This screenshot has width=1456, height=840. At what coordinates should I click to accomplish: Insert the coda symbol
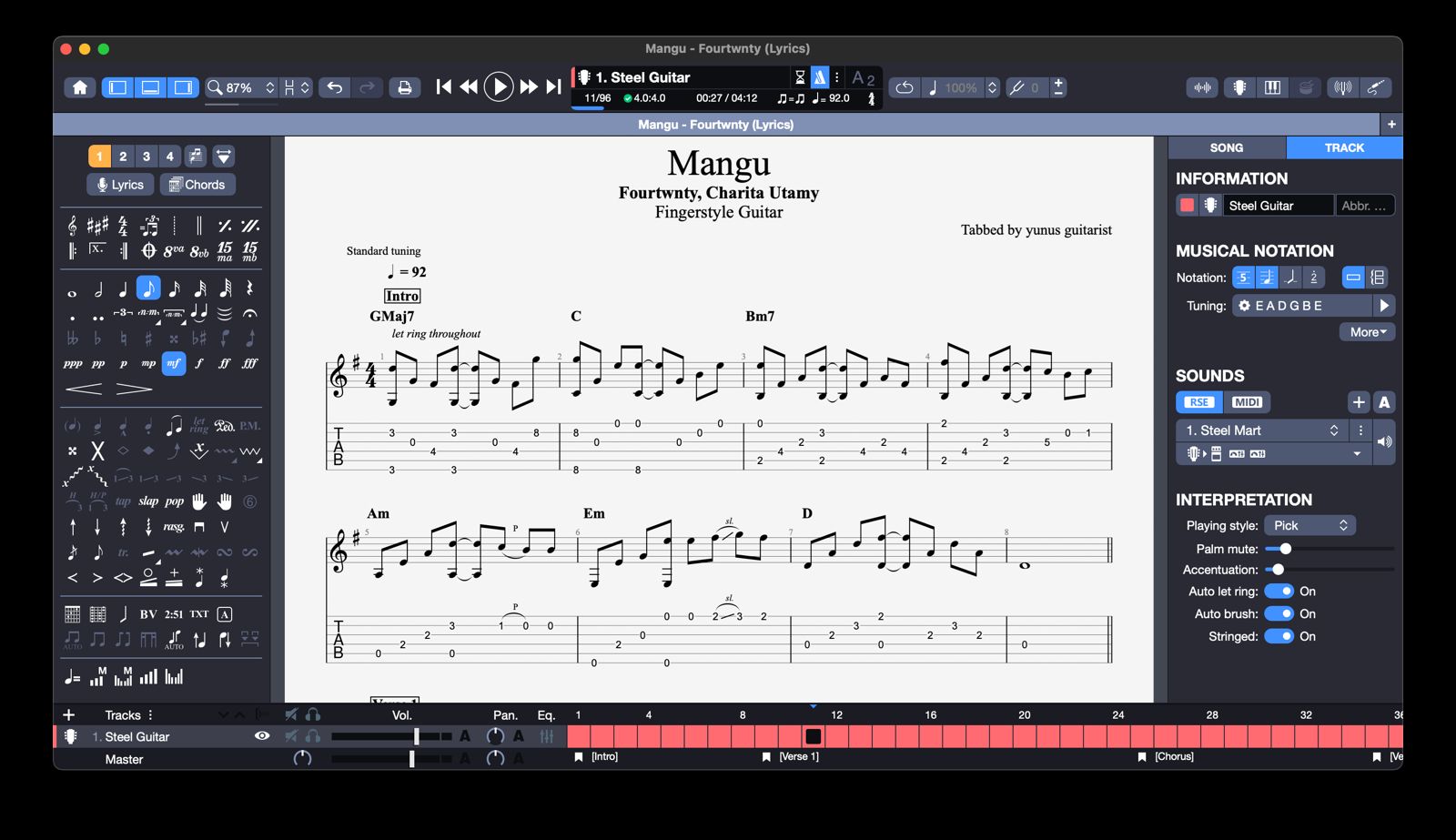tap(148, 250)
